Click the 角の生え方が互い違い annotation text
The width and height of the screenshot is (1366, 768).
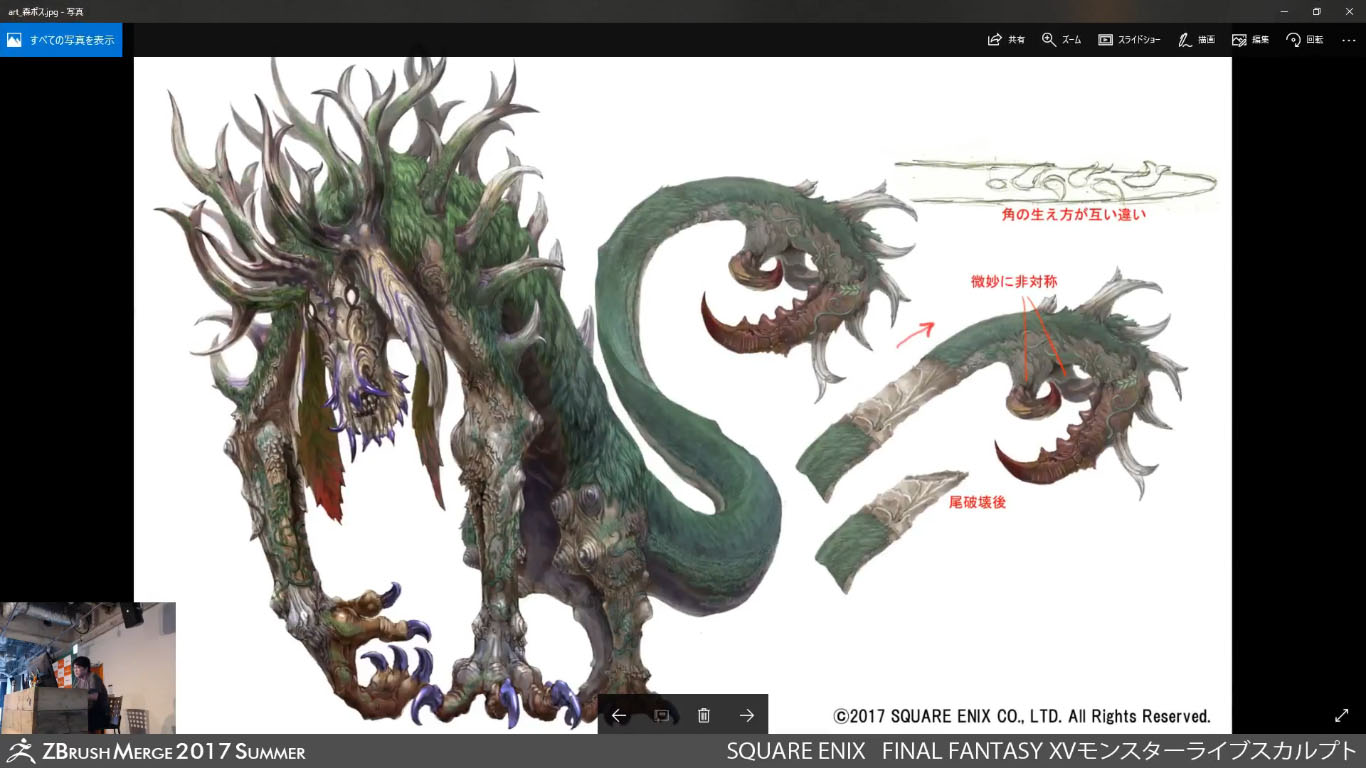coord(1074,214)
